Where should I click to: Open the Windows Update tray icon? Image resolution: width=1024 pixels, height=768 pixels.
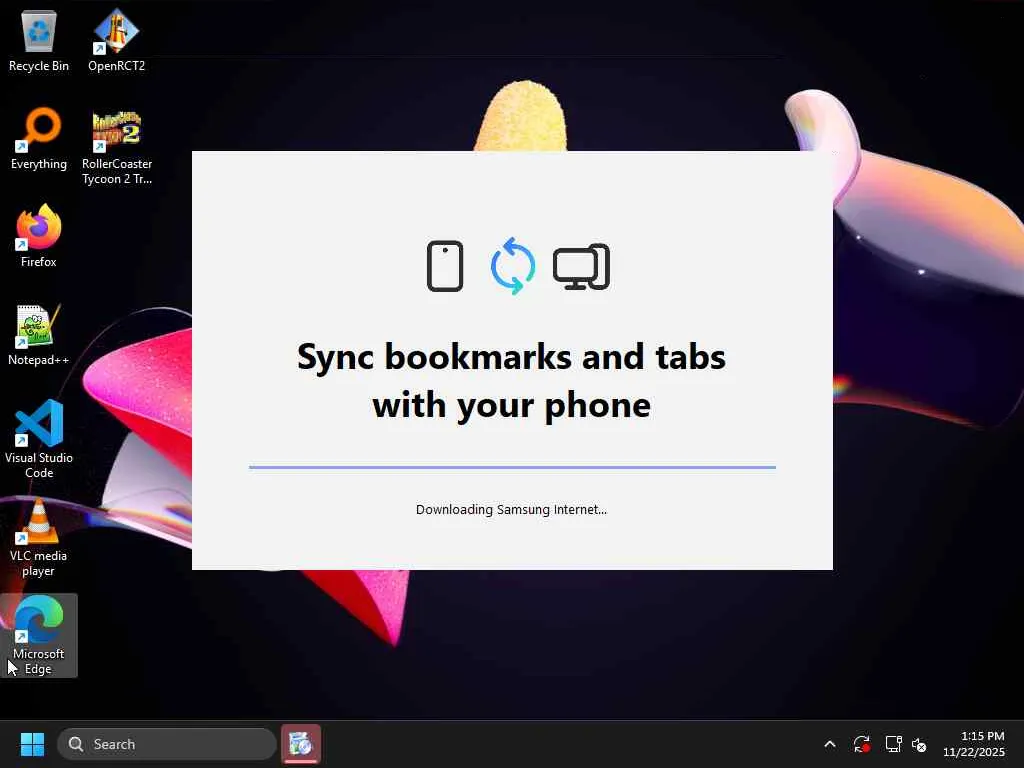coord(861,744)
